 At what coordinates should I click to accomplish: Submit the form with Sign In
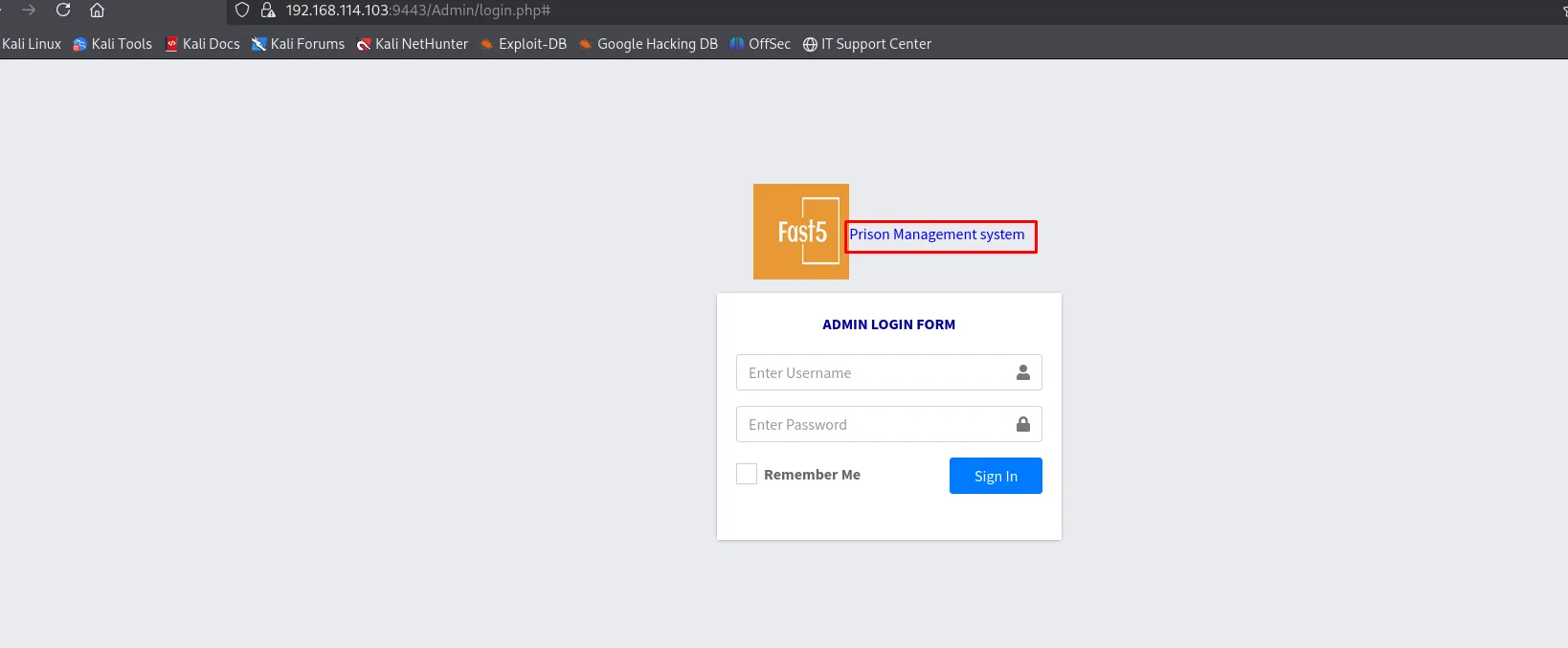[996, 476]
